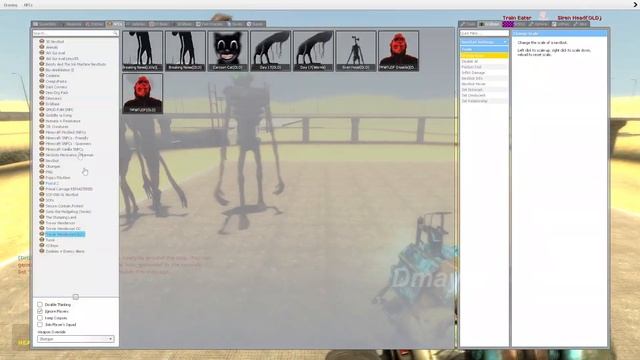Click the icon beside Postal 2 category
Image resolution: width=640 pixels, height=360 pixels.
click(42, 183)
